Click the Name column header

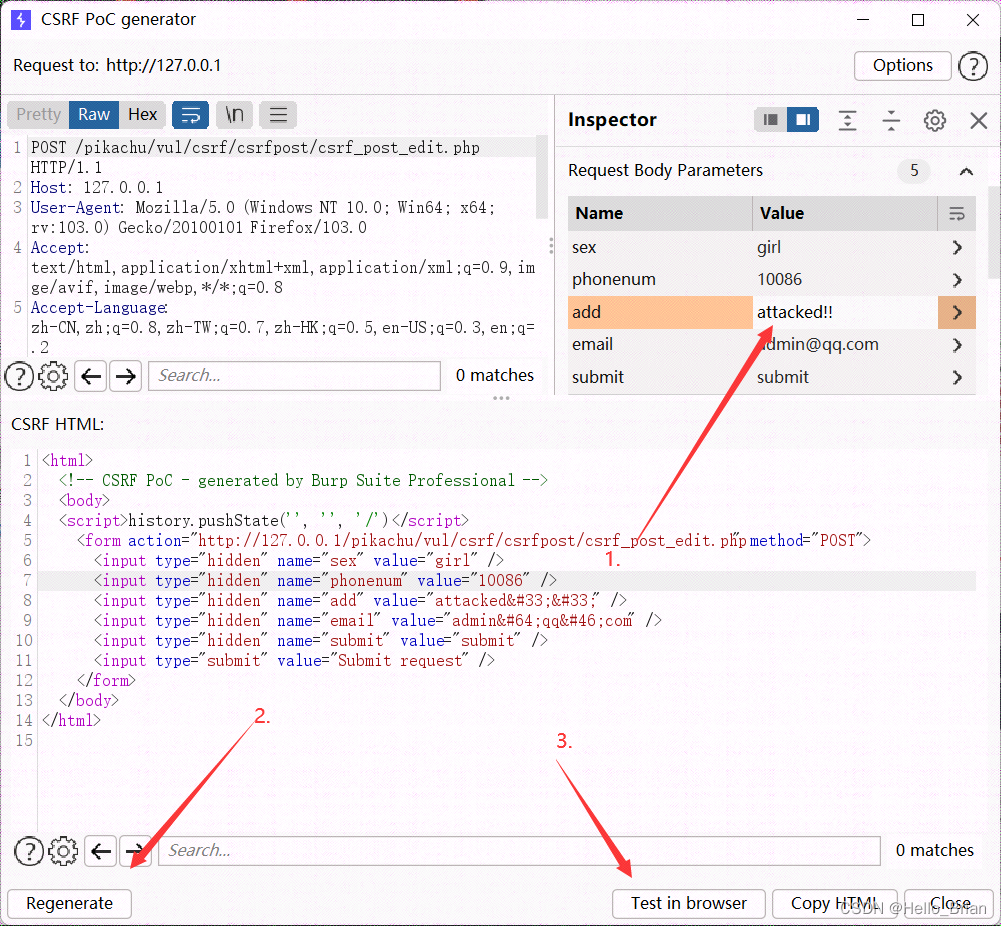[660, 214]
